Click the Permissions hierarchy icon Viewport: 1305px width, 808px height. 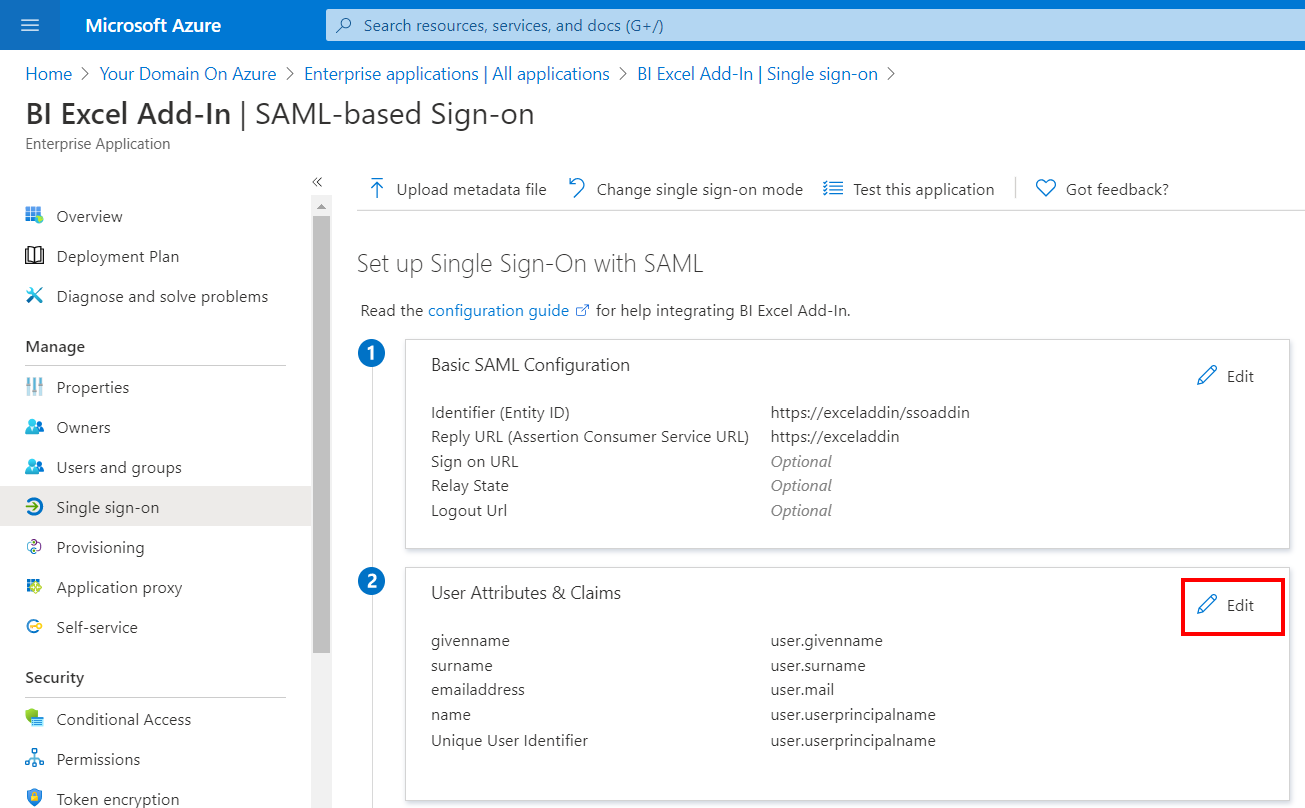(35, 759)
